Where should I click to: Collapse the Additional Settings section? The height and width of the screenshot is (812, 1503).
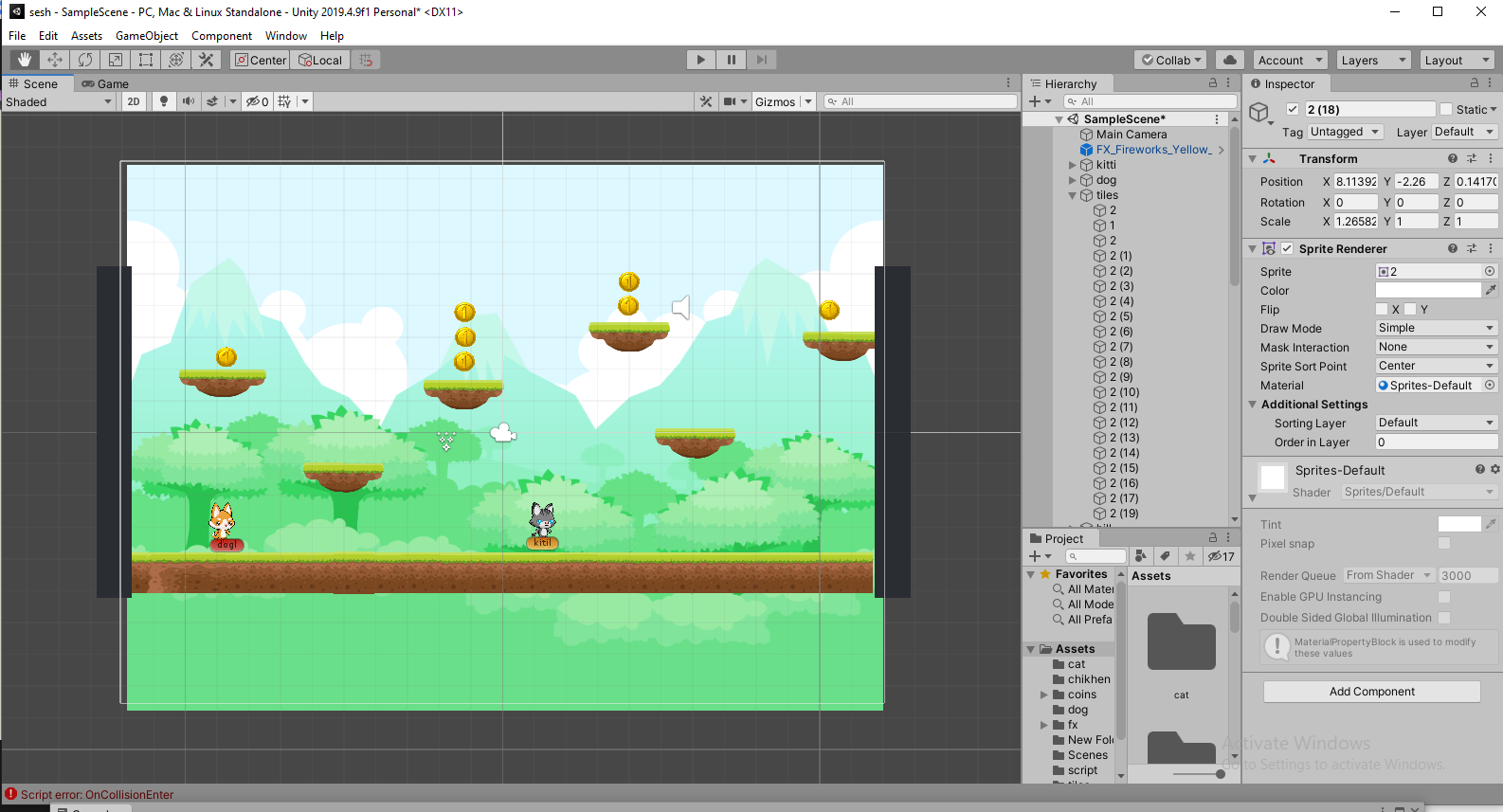(x=1253, y=405)
